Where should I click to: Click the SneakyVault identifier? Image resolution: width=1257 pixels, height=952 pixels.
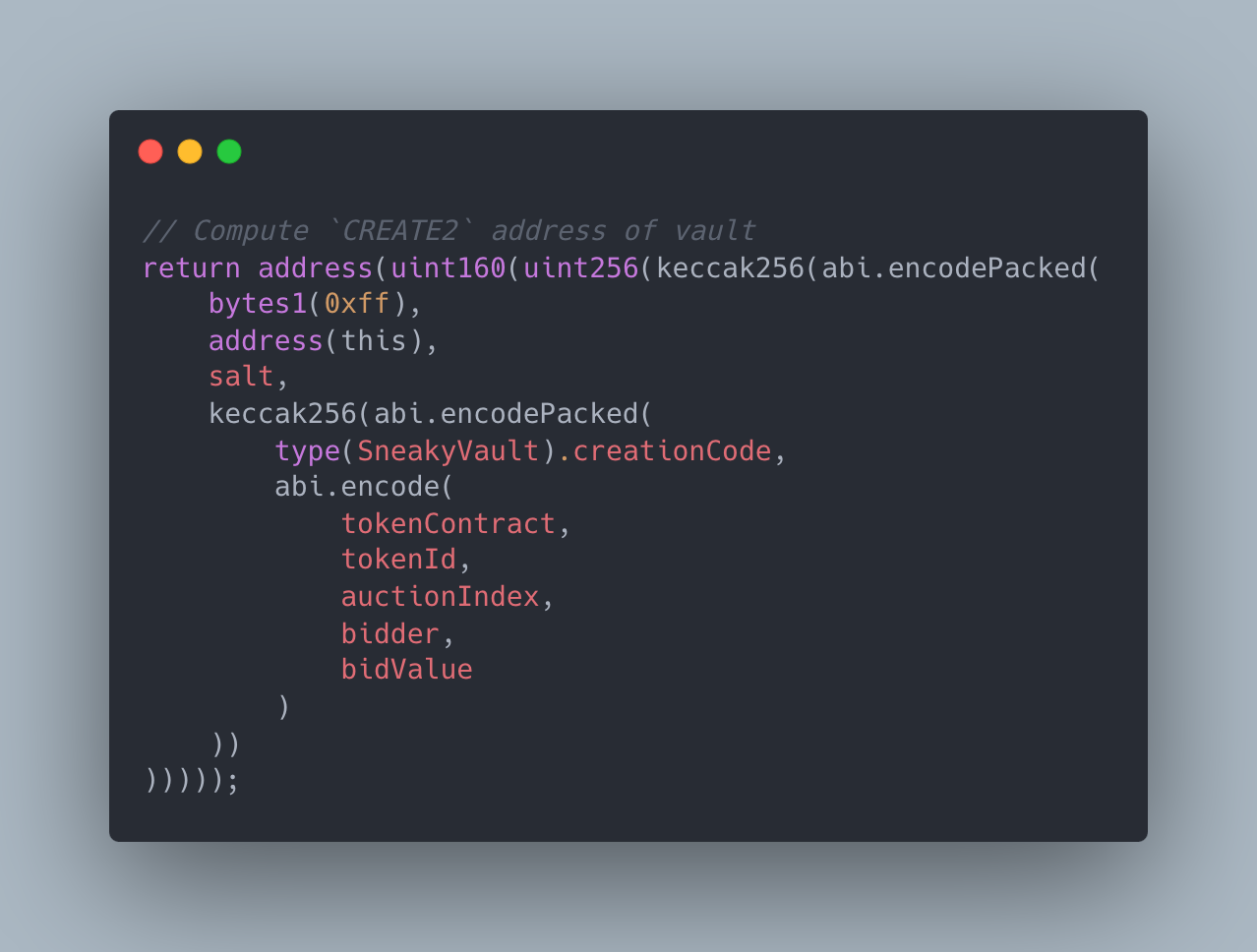tap(449, 450)
